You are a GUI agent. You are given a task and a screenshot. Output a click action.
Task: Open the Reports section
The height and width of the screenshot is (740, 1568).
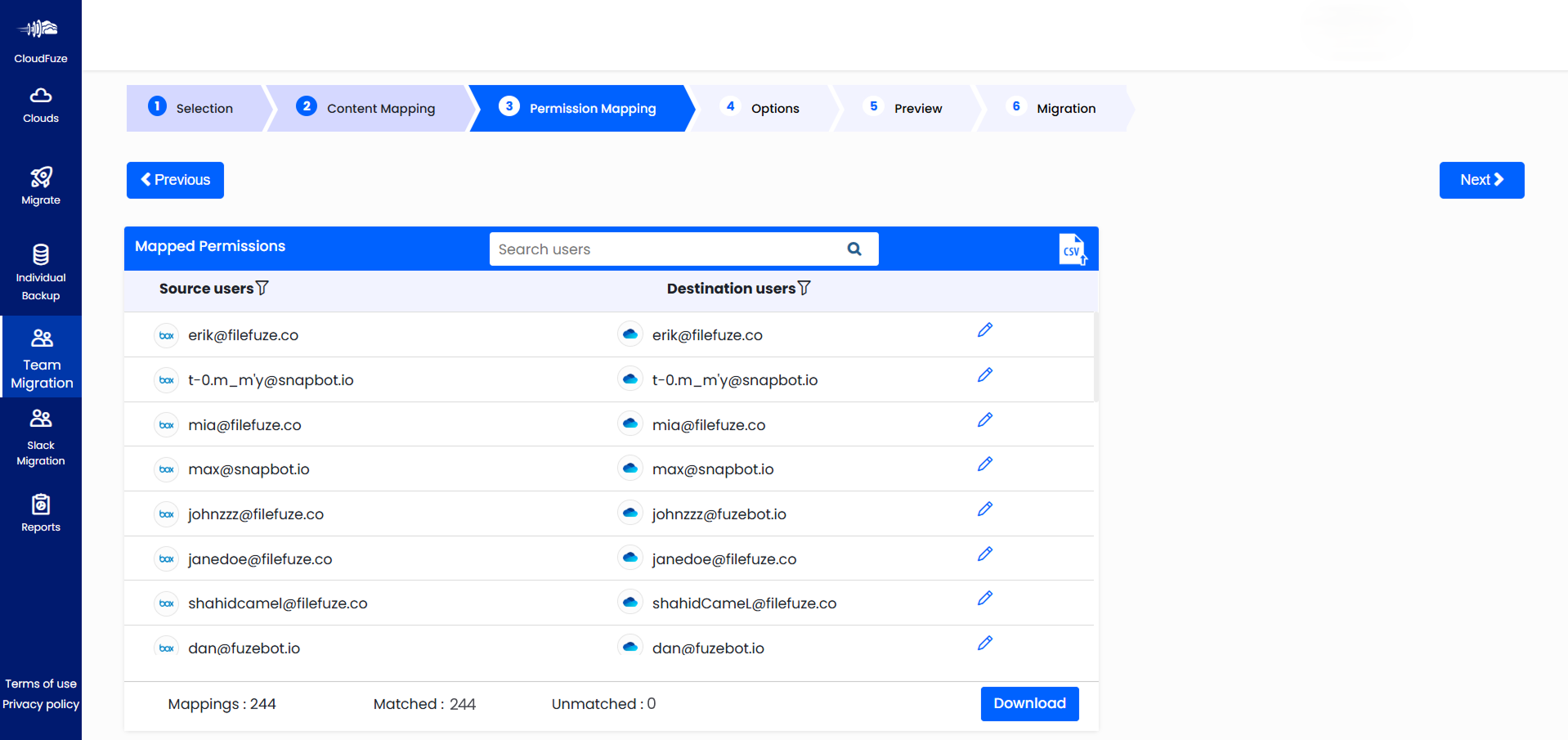click(x=40, y=512)
